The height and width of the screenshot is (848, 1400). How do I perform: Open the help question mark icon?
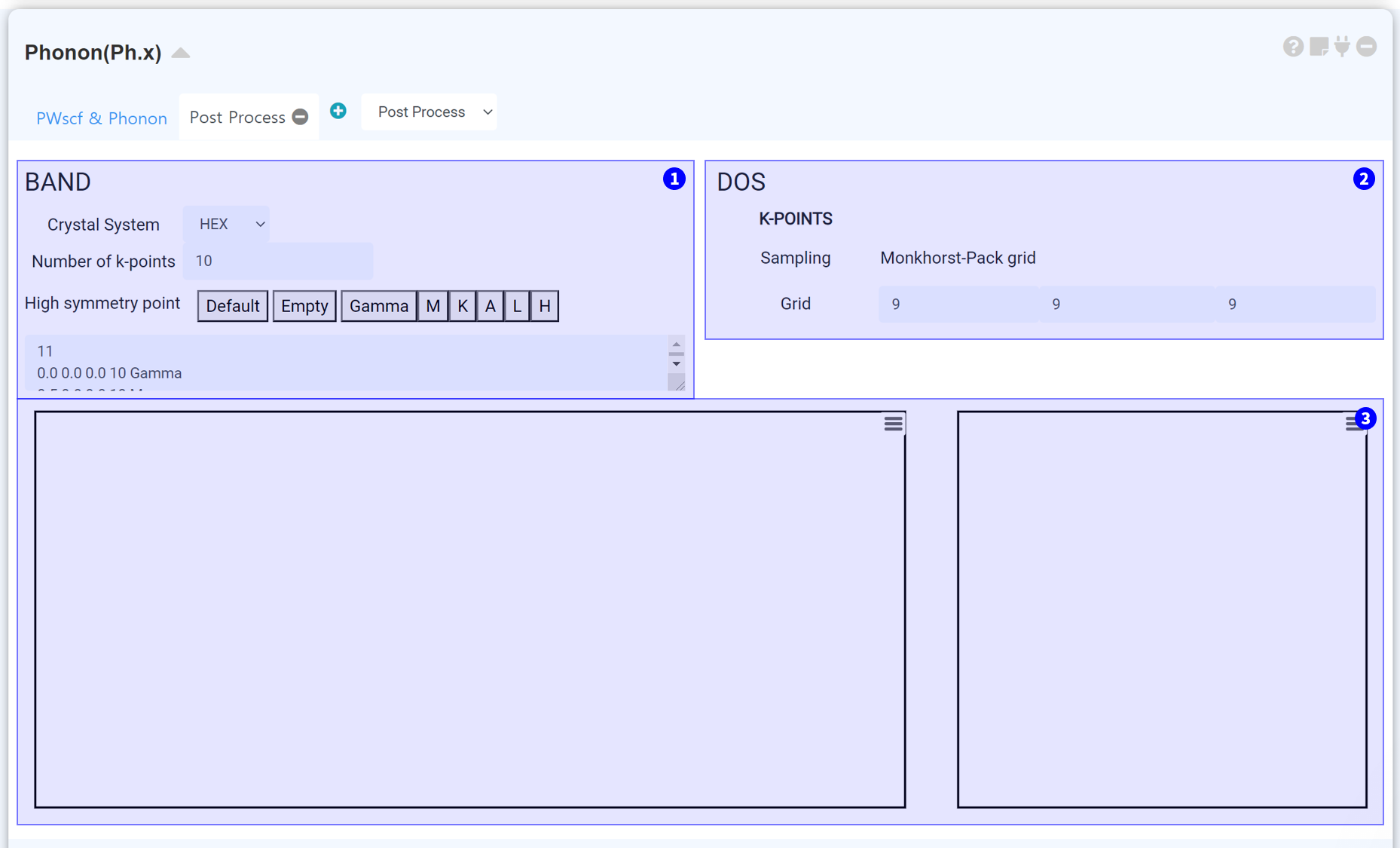1293,47
